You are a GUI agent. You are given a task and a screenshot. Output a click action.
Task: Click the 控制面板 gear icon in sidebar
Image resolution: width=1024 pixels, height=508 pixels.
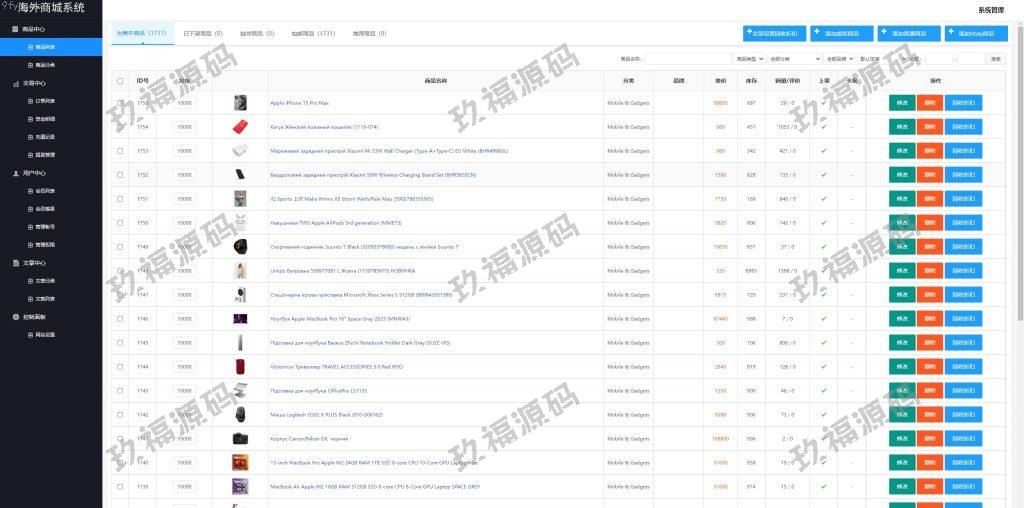[15, 317]
